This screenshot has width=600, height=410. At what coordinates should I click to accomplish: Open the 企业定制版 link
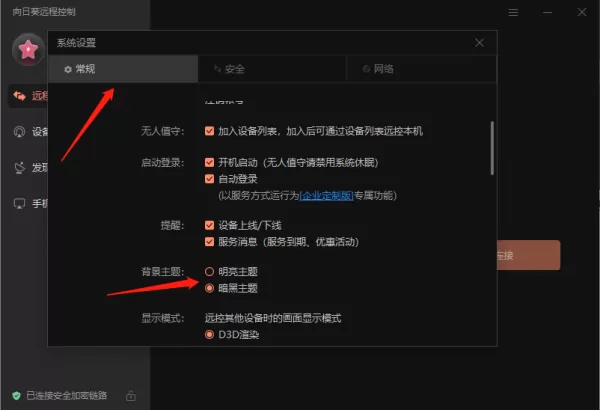tap(326, 196)
